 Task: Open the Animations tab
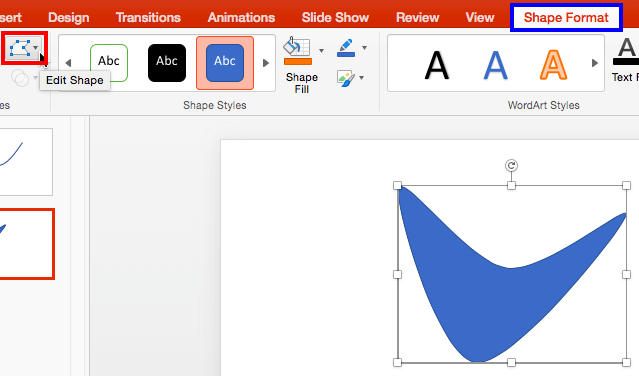(x=241, y=18)
